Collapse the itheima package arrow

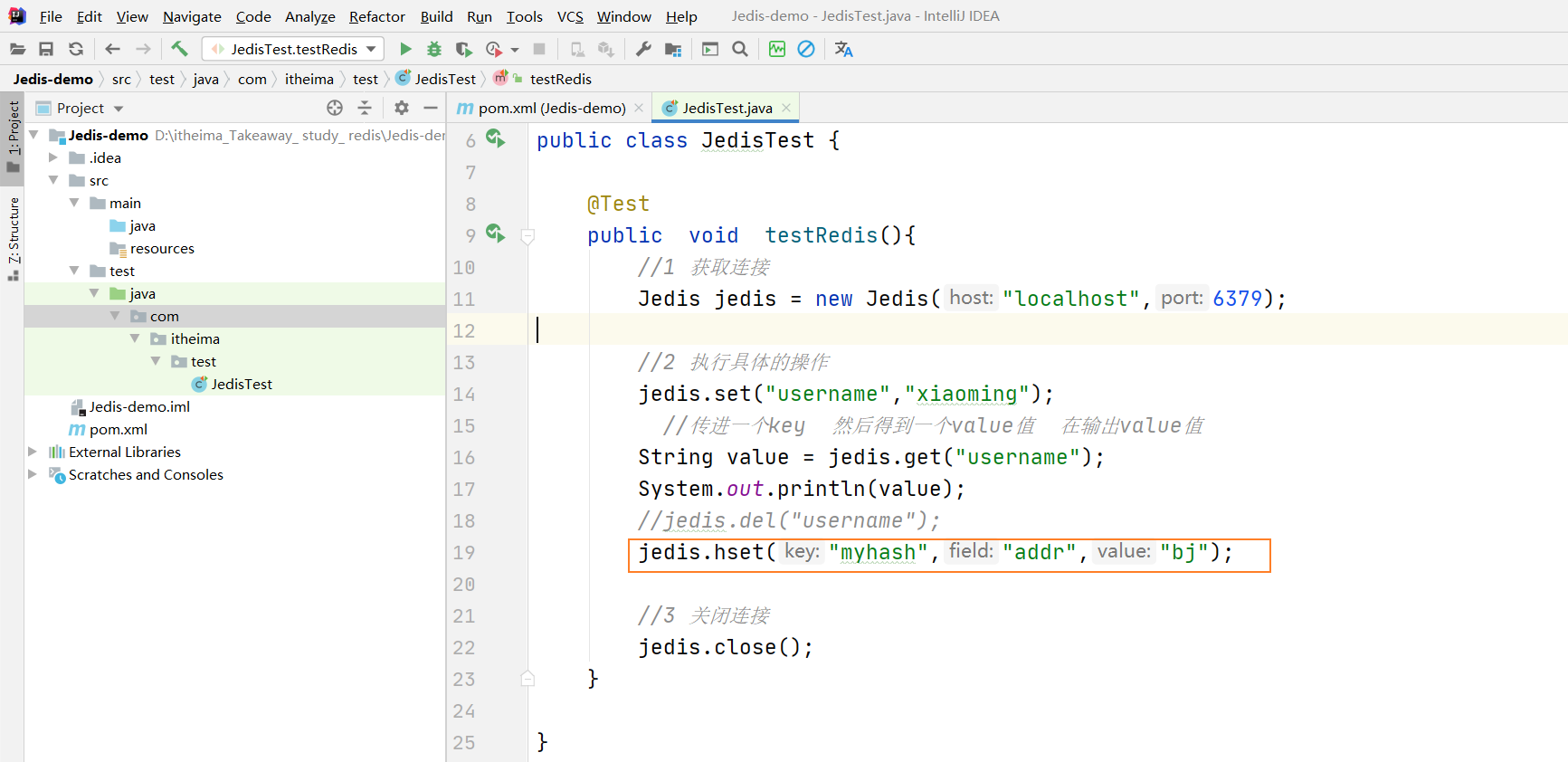[x=135, y=338]
